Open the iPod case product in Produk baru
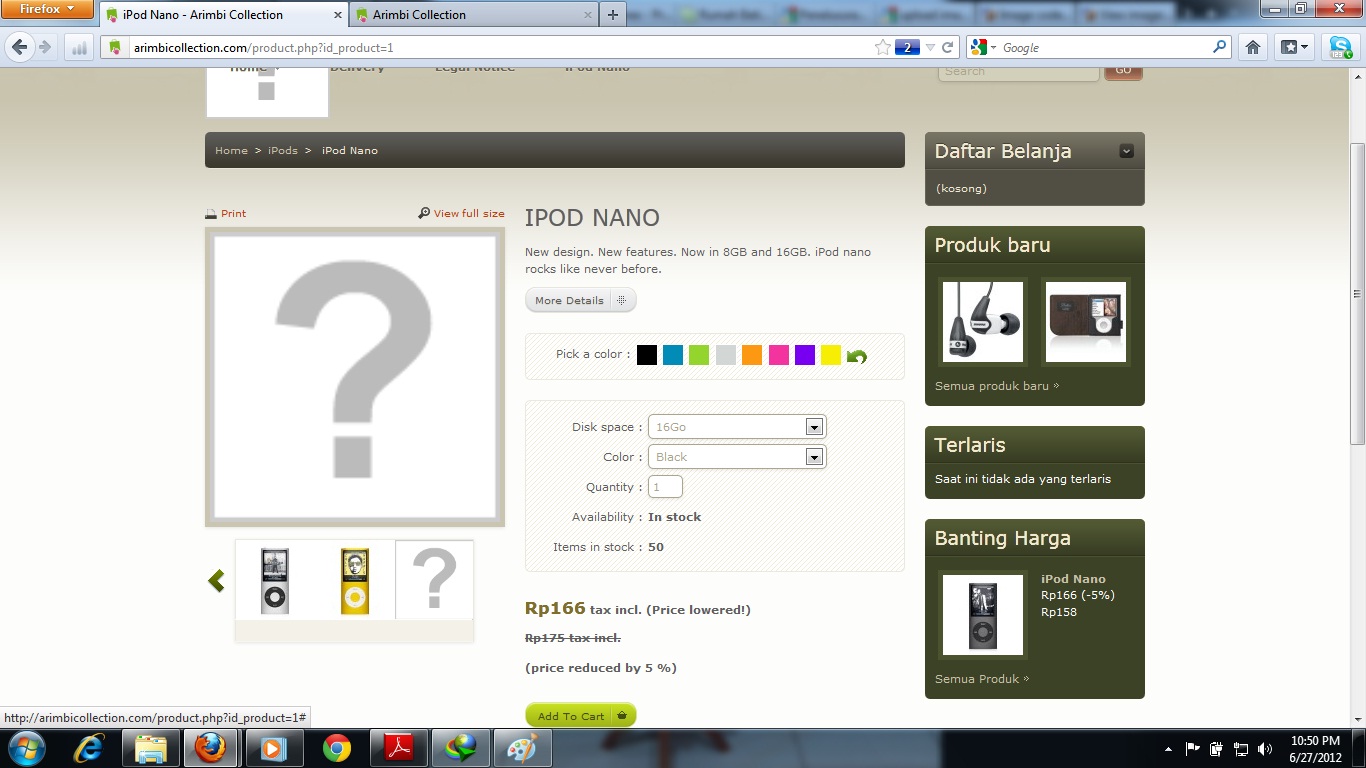 point(1086,322)
